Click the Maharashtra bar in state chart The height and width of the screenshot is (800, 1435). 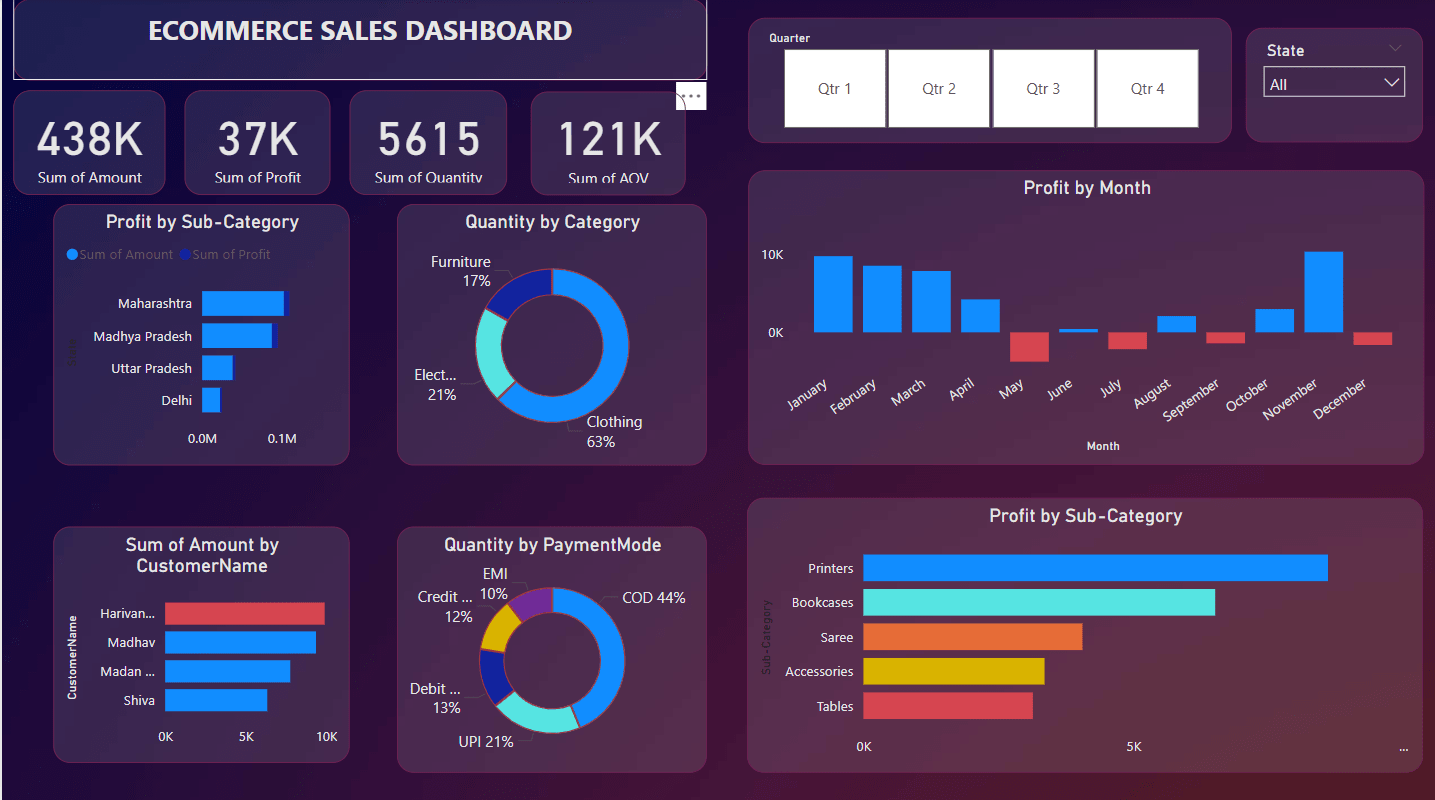pyautogui.click(x=243, y=304)
